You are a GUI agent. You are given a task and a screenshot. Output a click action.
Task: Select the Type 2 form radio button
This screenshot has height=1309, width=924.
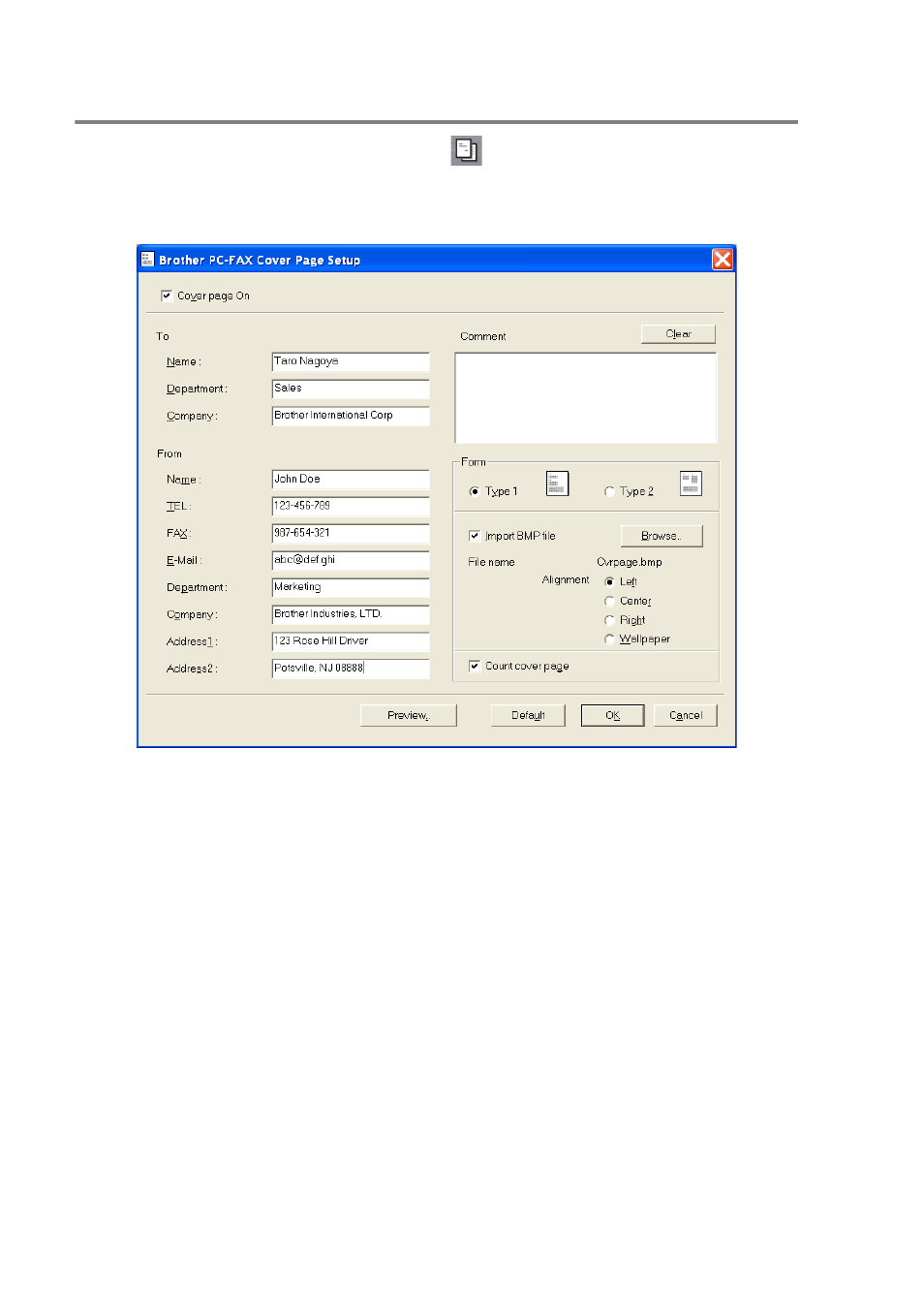(x=609, y=491)
